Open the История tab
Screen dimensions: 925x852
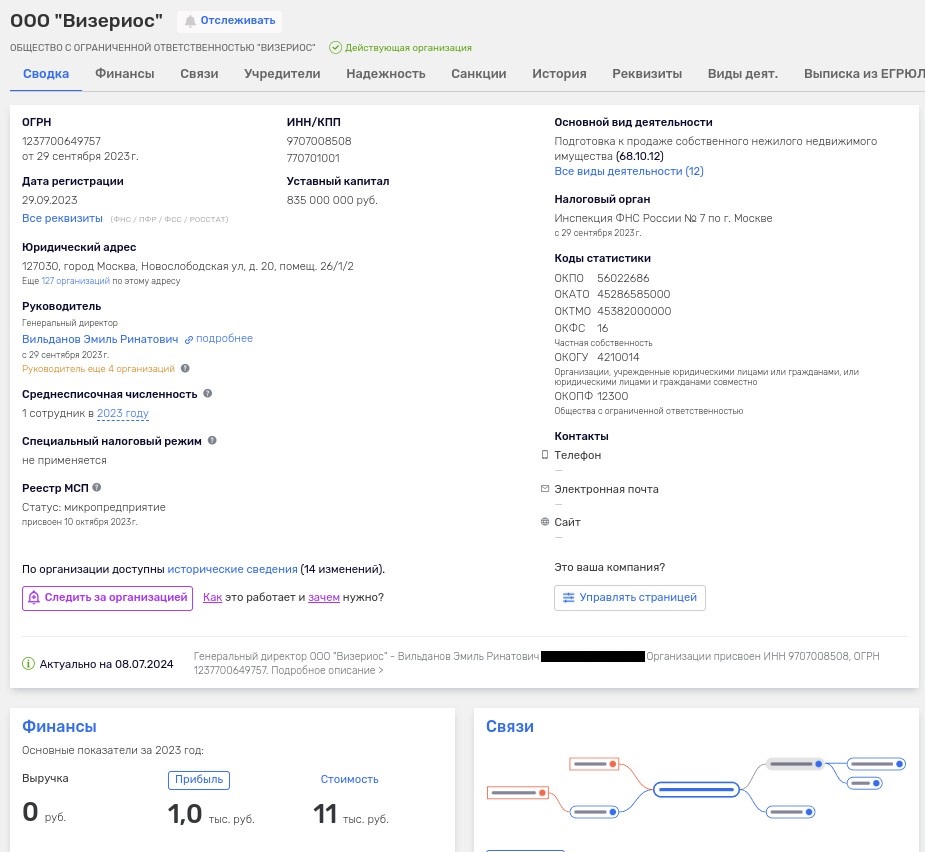coord(559,74)
